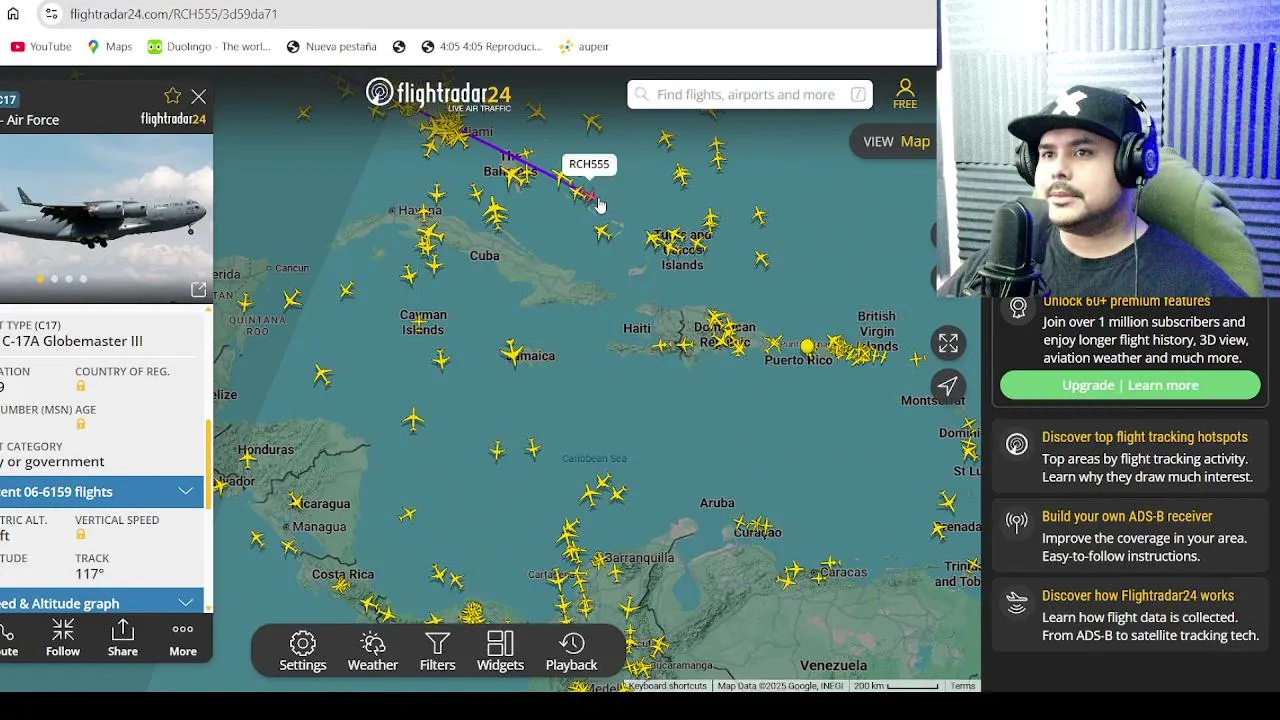Select the fourth photo carousel dot

(83, 279)
